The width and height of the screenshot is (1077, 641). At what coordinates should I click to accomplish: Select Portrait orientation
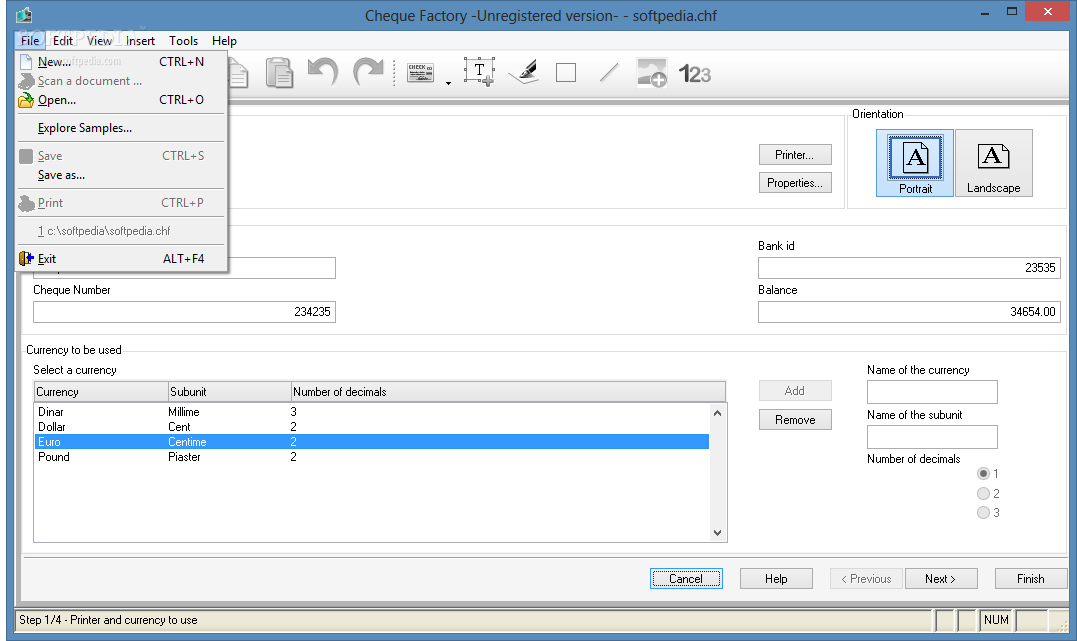tap(915, 164)
